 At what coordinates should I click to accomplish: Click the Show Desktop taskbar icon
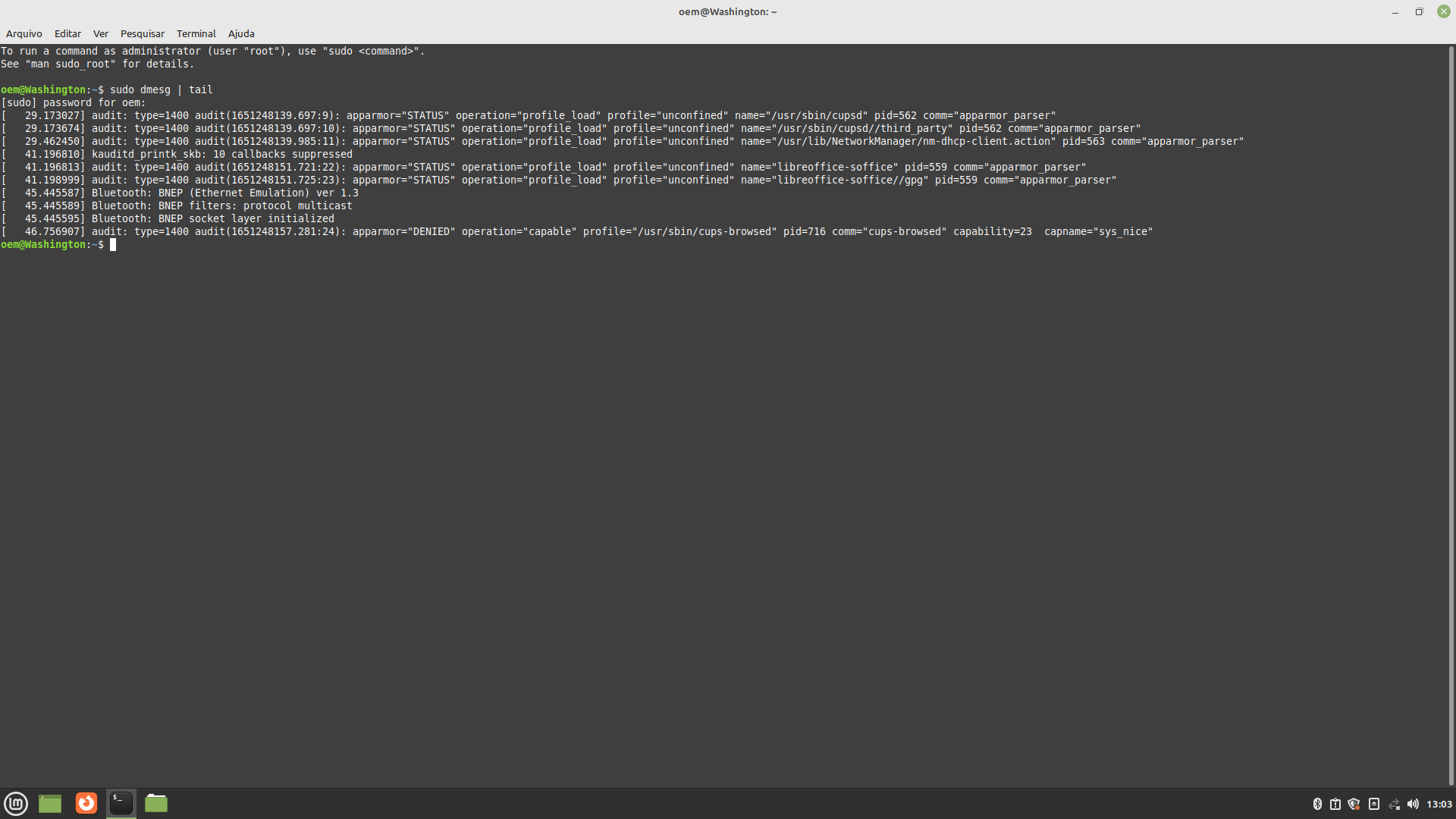coord(50,803)
